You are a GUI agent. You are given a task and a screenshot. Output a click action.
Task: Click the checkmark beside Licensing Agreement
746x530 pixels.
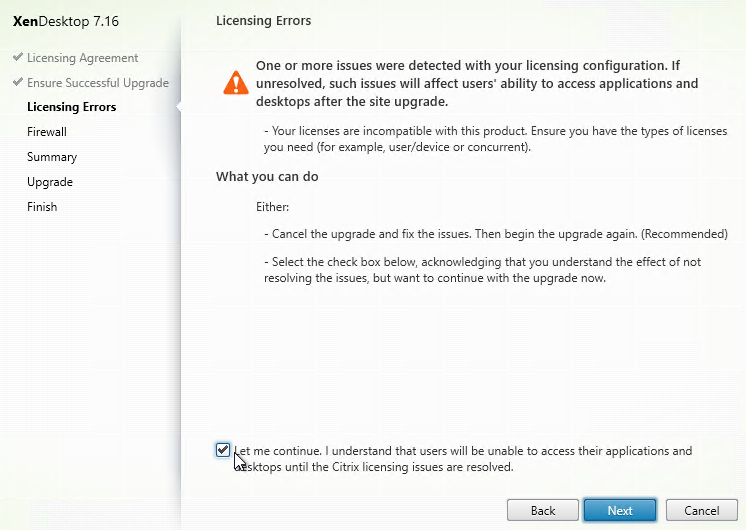pos(18,57)
